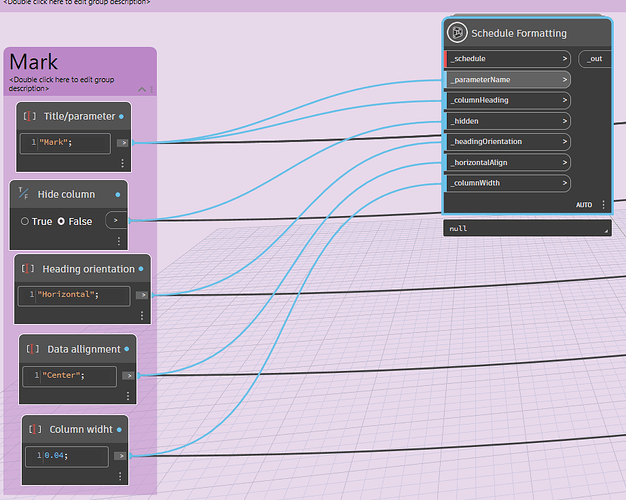
Task: Click the Schedule Formatting node title
Action: click(x=519, y=33)
